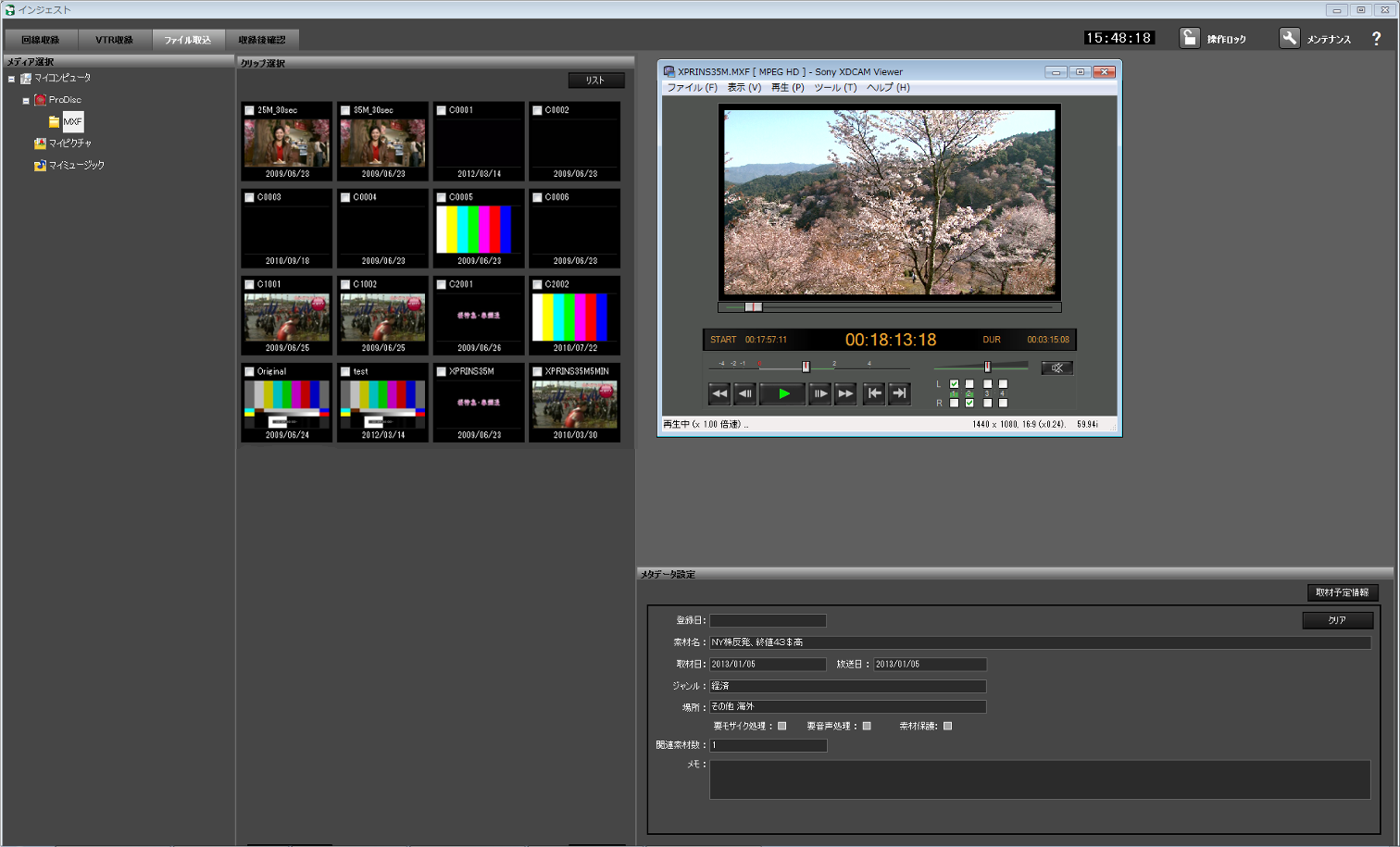
Task: Click the fast forward button
Action: [x=845, y=394]
